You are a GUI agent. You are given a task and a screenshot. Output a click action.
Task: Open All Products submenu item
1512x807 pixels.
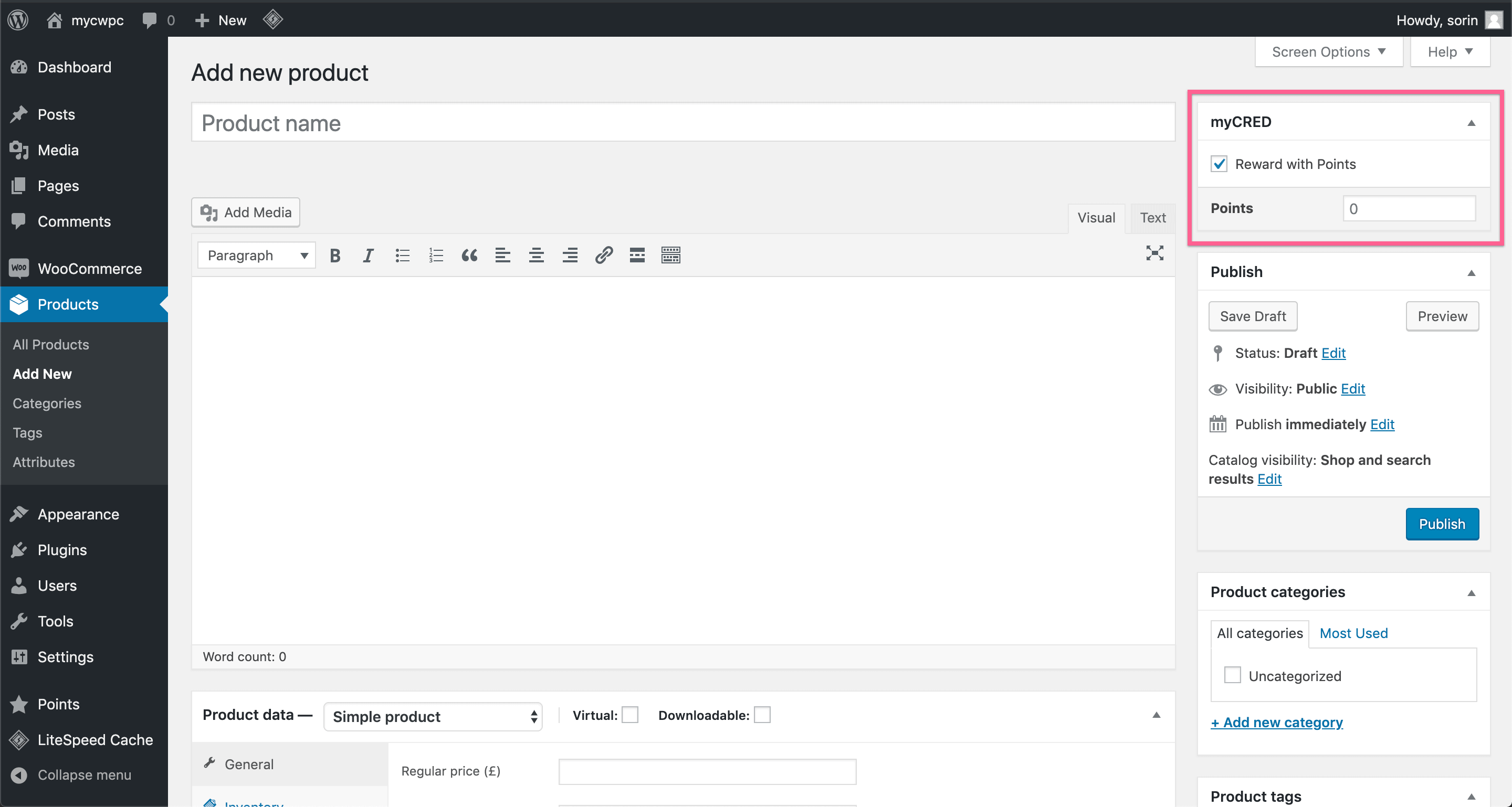(51, 344)
